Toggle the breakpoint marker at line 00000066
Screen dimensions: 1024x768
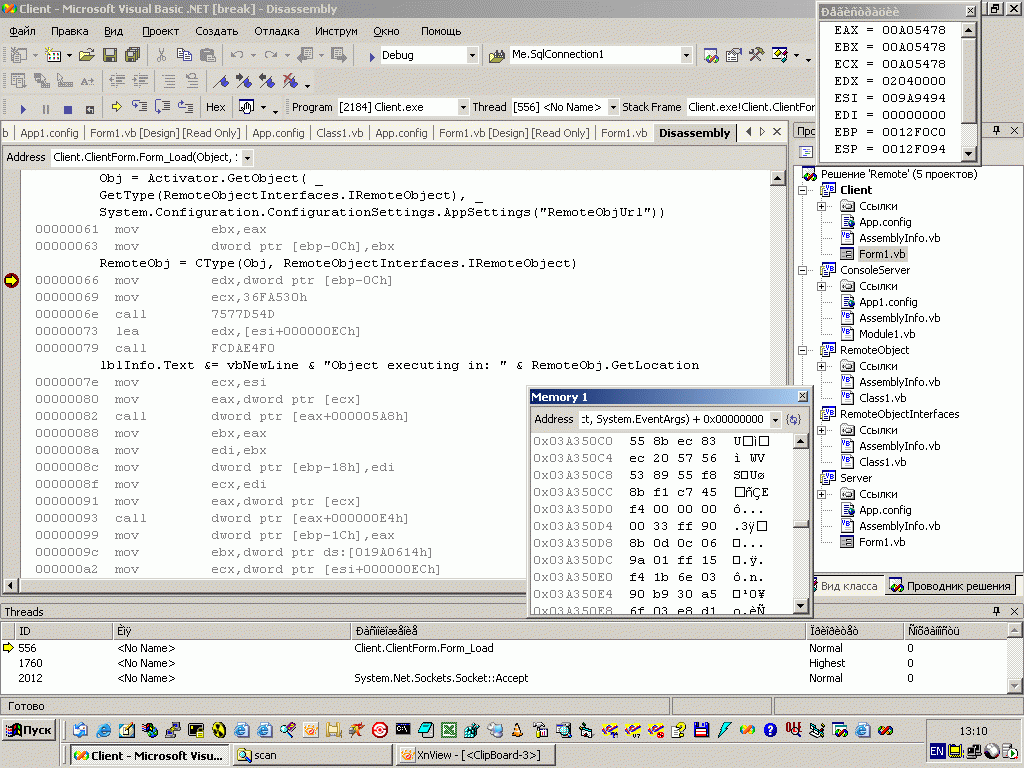pyautogui.click(x=12, y=281)
